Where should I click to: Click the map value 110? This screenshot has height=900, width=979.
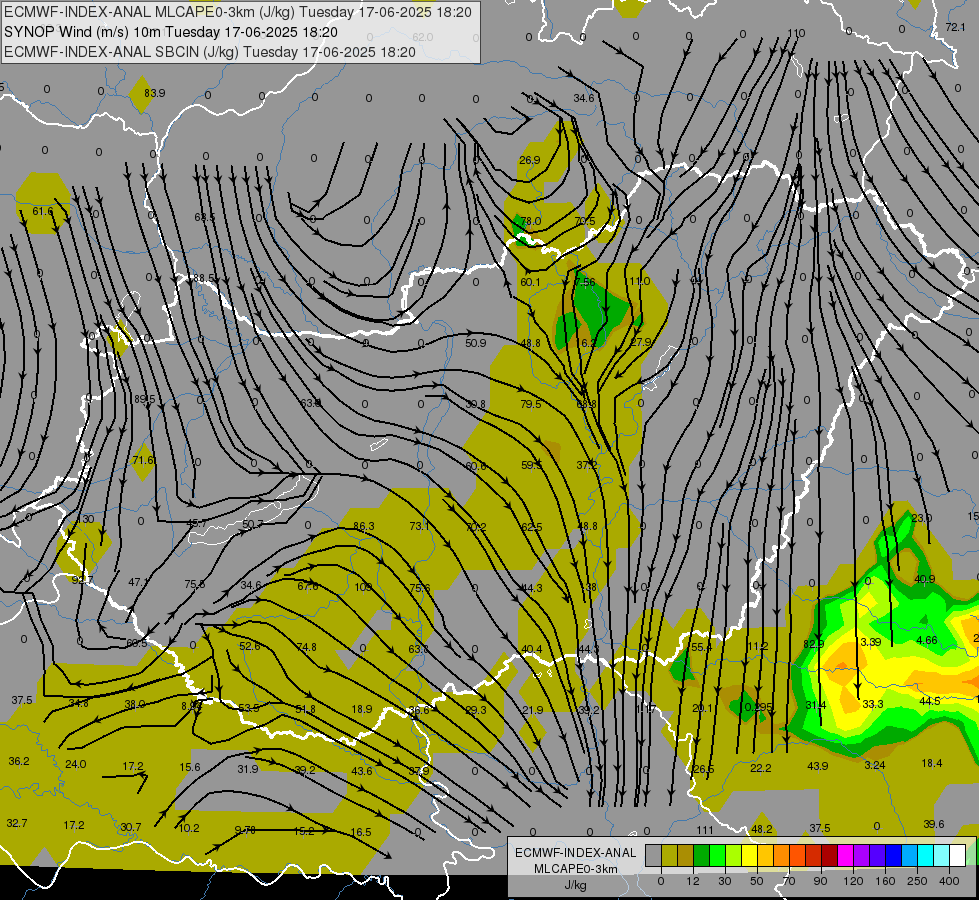pyautogui.click(x=796, y=33)
